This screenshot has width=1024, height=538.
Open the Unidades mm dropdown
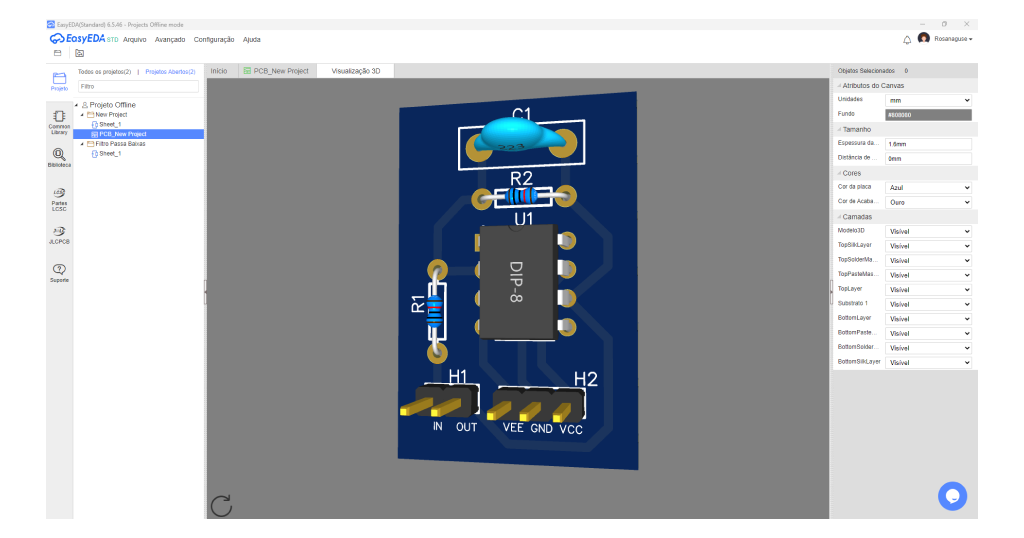coord(928,101)
